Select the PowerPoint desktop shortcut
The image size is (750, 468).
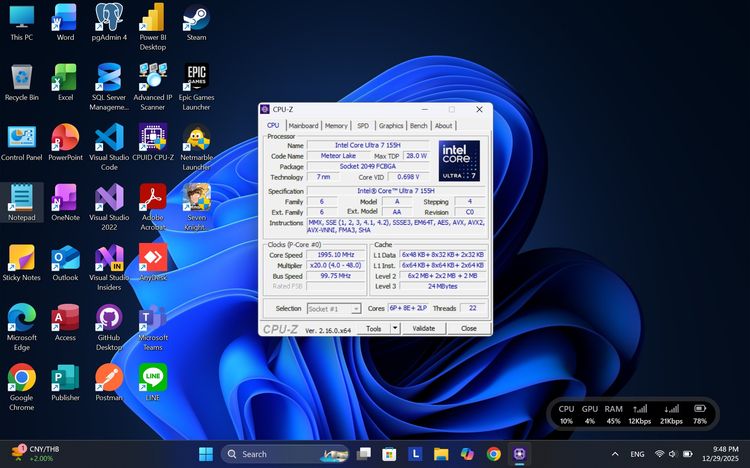tap(65, 143)
